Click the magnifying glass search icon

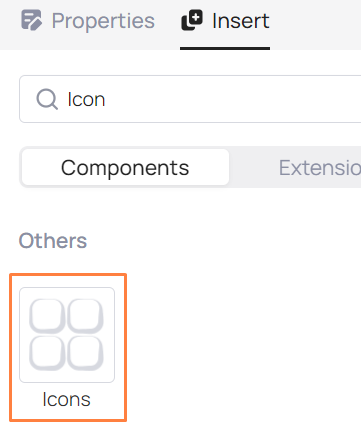(x=47, y=99)
